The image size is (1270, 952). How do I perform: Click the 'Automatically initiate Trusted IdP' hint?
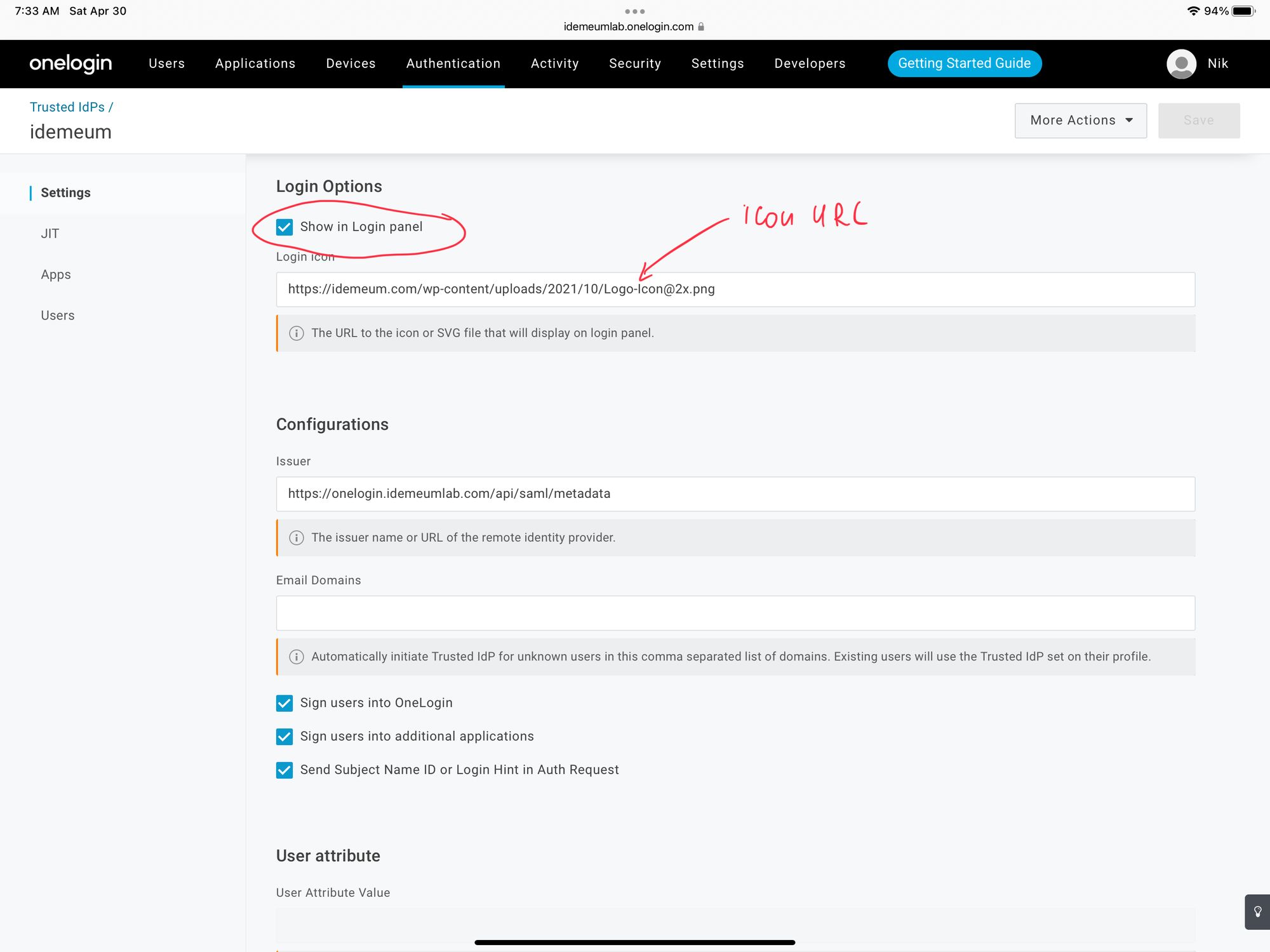731,657
